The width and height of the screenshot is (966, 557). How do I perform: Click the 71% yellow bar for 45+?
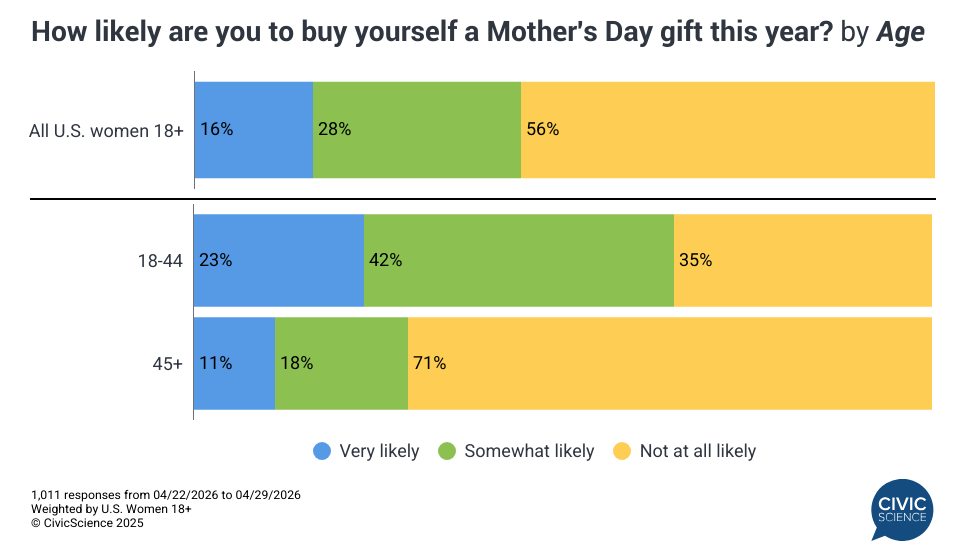670,363
